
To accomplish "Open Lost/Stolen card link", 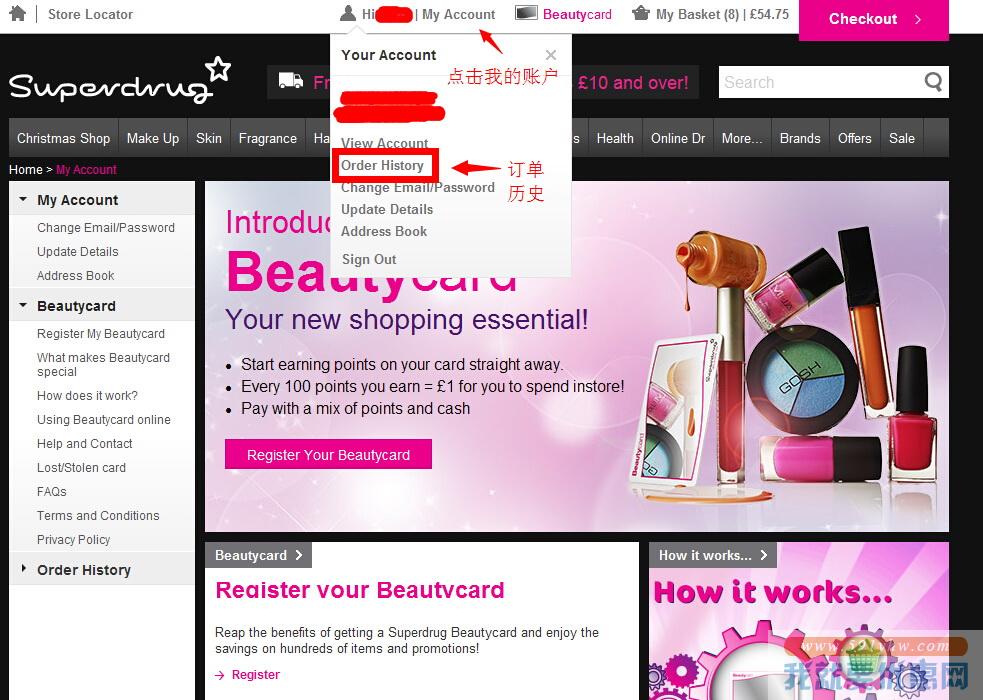I will (x=81, y=468).
